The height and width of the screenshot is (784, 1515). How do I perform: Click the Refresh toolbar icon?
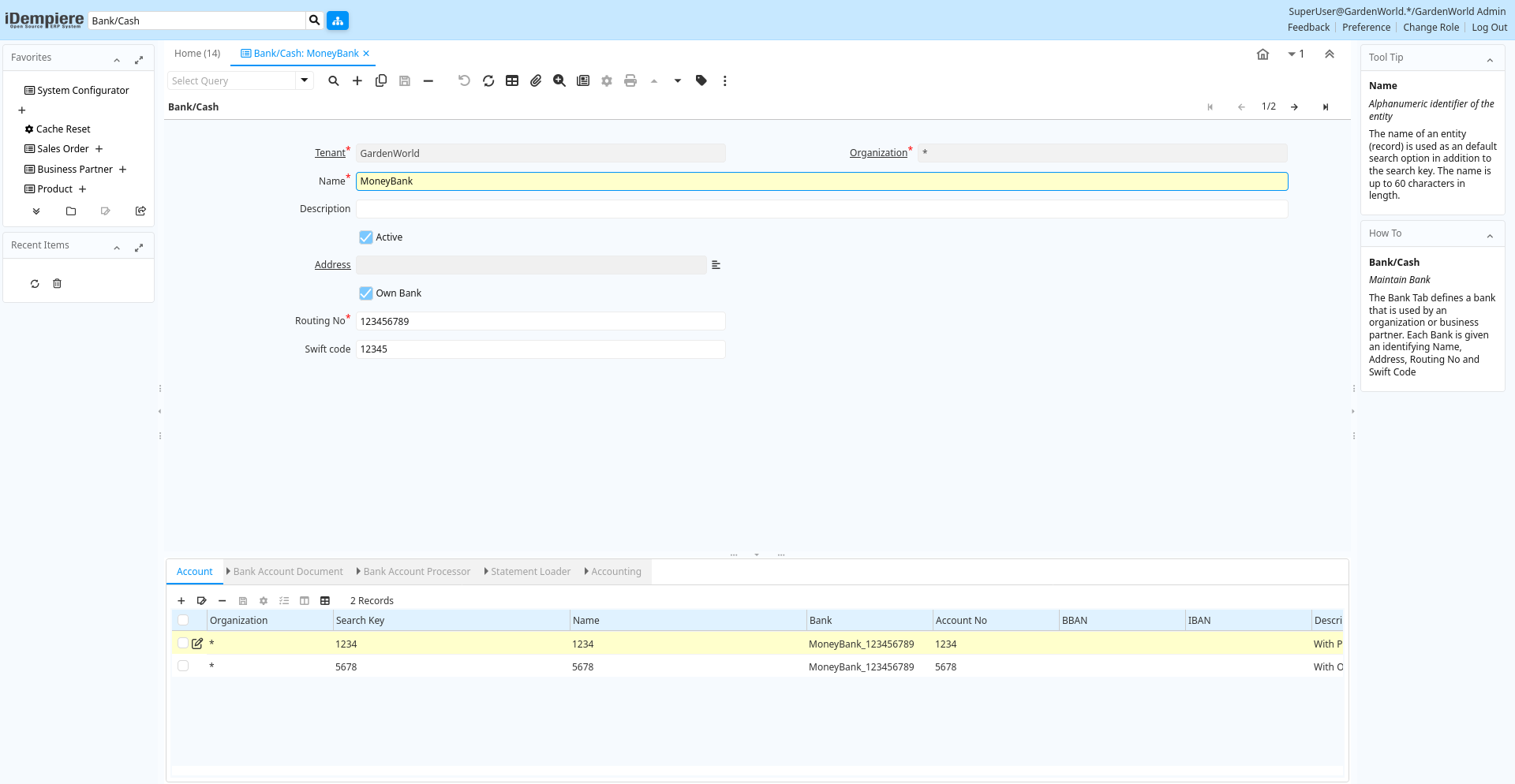tap(488, 80)
